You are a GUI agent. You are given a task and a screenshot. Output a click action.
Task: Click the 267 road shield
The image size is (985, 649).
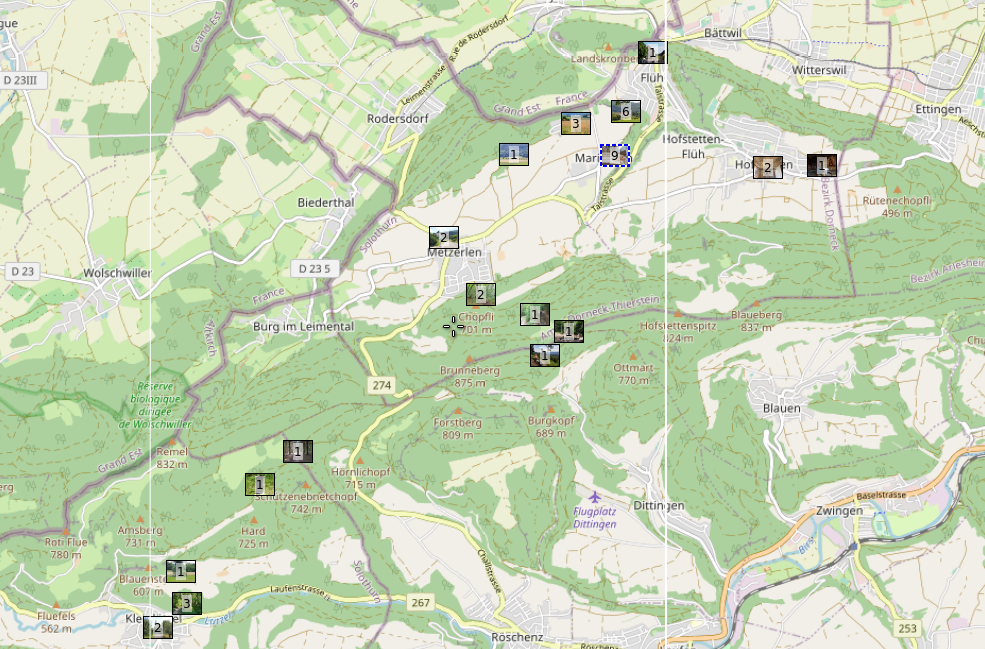[x=420, y=602]
